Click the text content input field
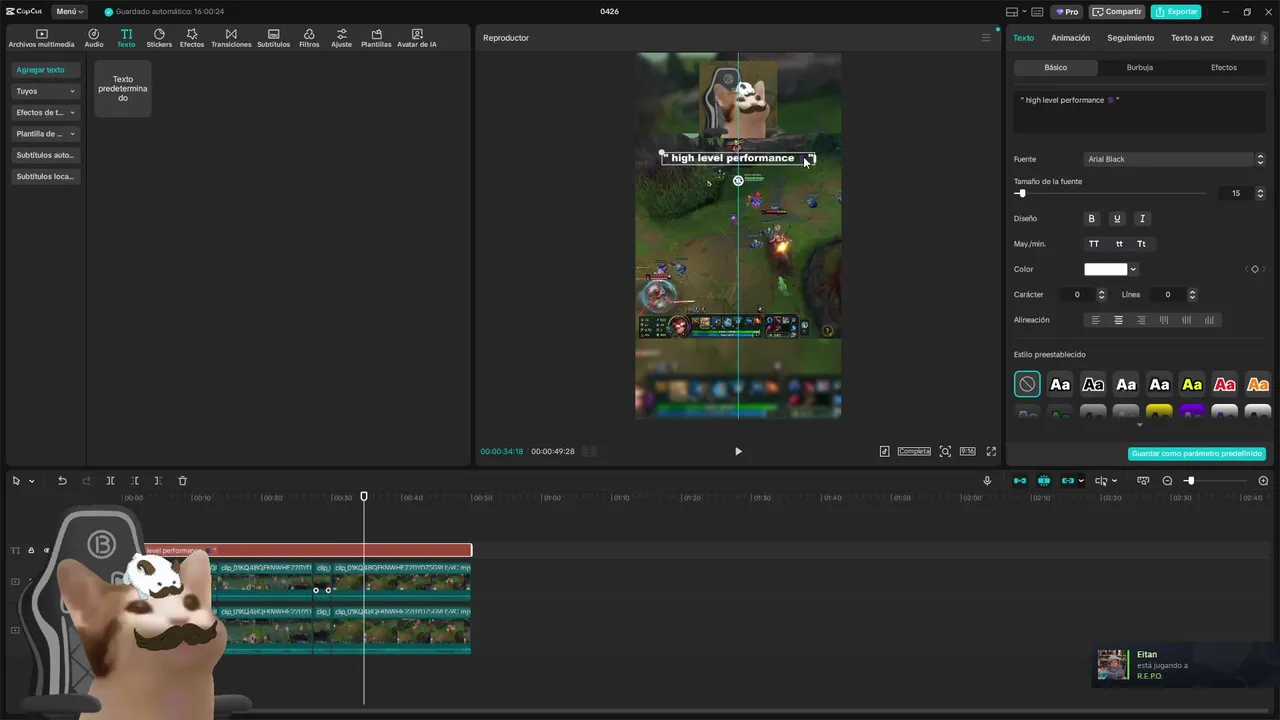Image resolution: width=1280 pixels, height=720 pixels. 1140,111
